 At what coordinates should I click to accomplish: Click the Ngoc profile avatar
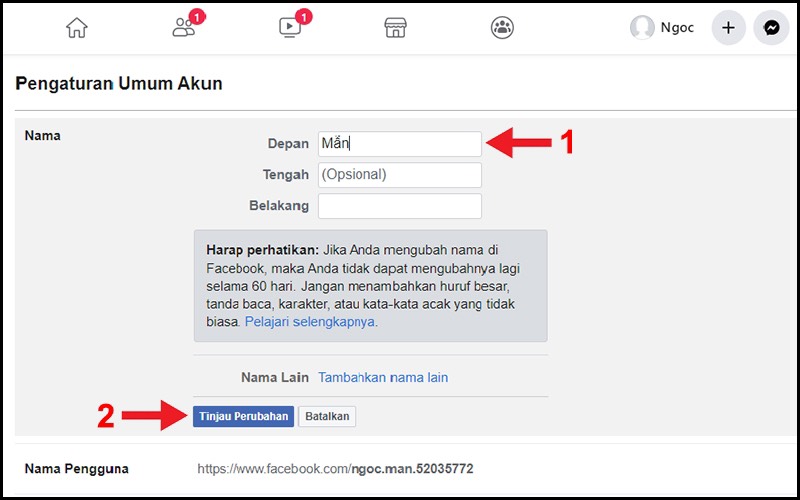[x=642, y=27]
